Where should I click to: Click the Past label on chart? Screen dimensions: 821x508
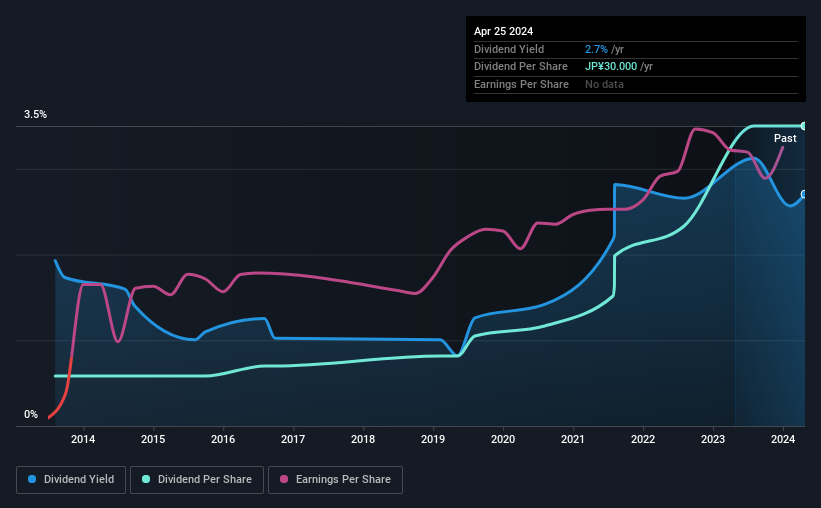pos(785,138)
